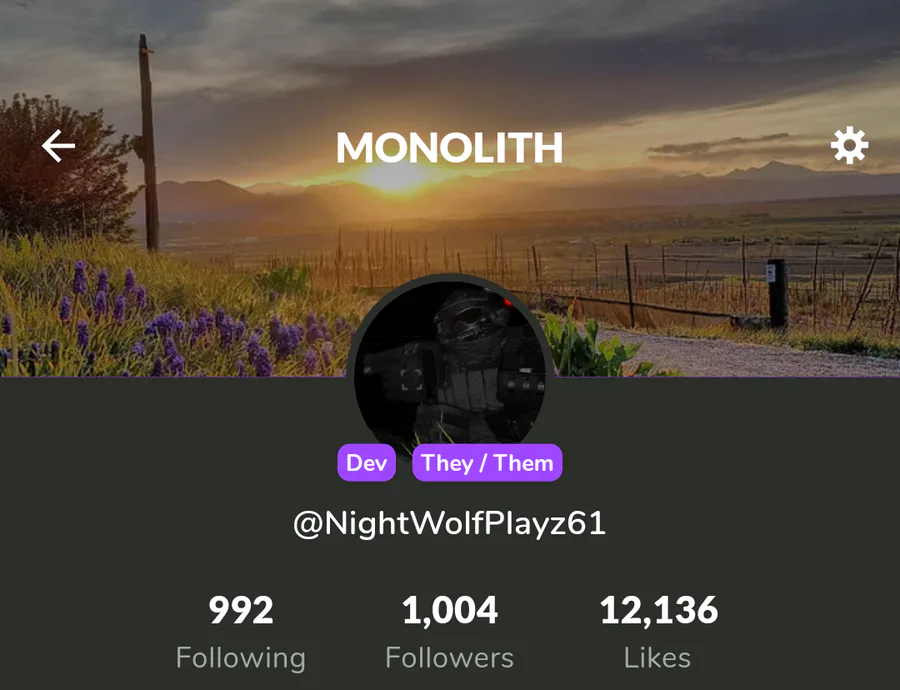
Task: Open the 1,004 followers count
Action: [449, 610]
